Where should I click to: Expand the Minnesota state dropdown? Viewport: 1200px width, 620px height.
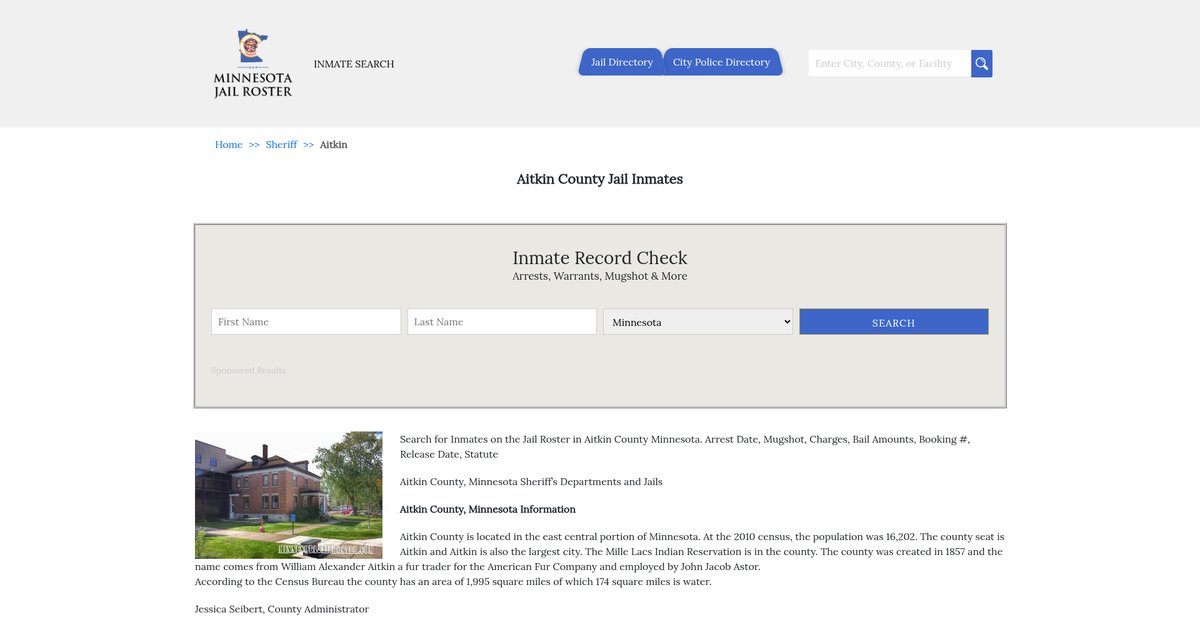tap(698, 322)
